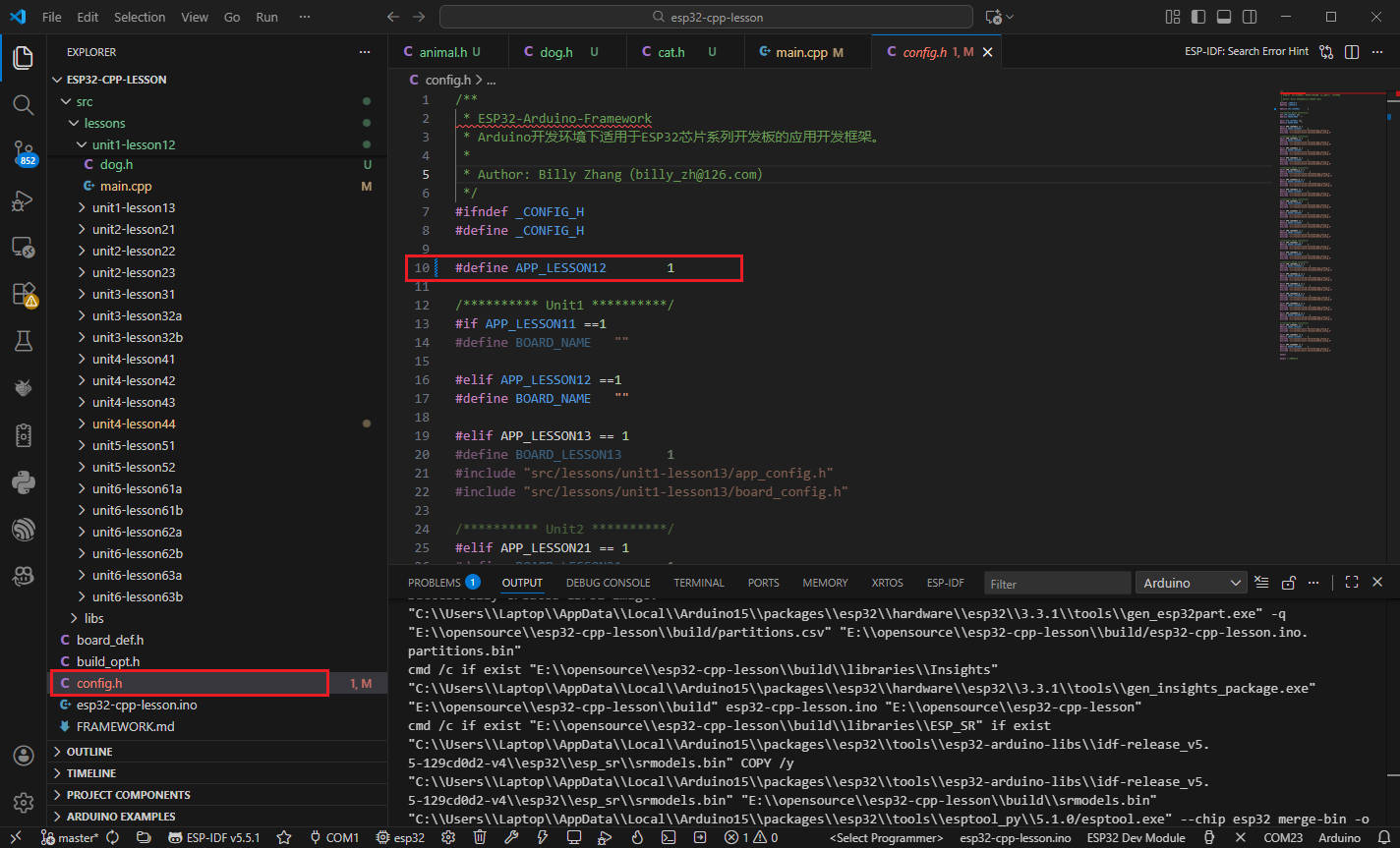Toggle the bottom panel visibility

pyautogui.click(x=1224, y=17)
